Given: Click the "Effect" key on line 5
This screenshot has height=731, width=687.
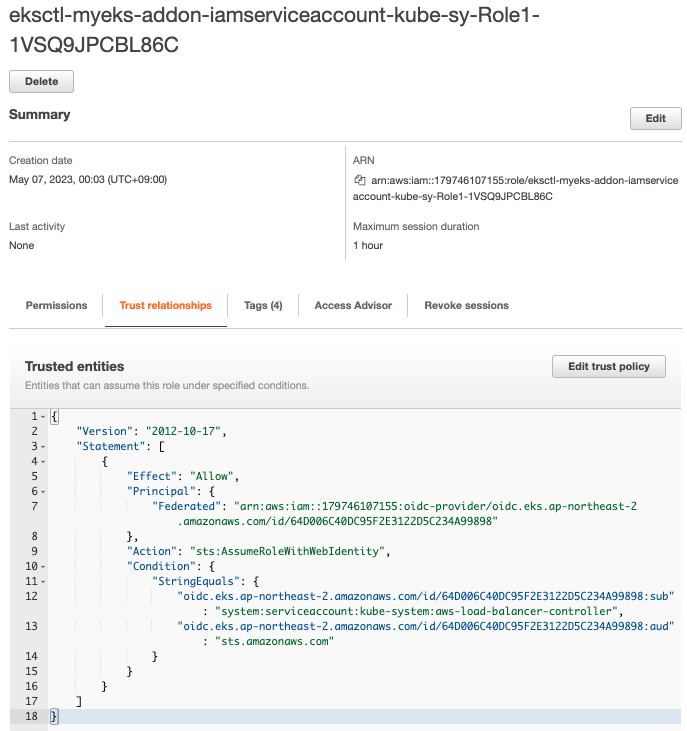Looking at the screenshot, I should pyautogui.click(x=151, y=476).
